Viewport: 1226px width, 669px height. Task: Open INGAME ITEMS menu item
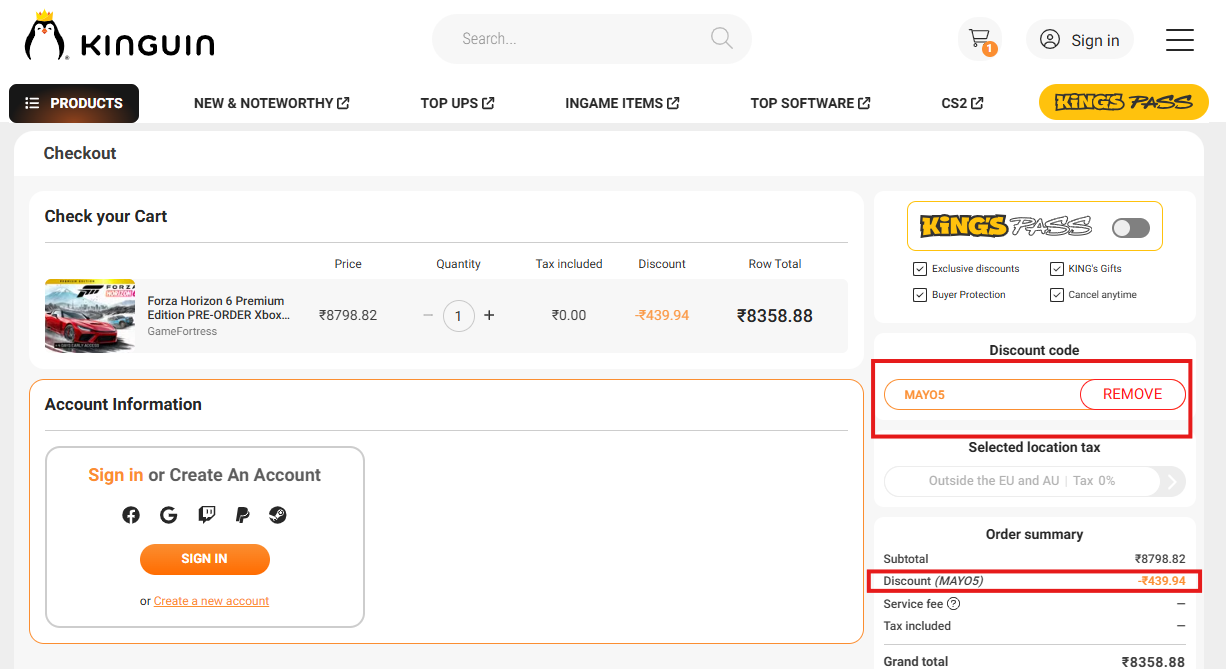pos(622,103)
